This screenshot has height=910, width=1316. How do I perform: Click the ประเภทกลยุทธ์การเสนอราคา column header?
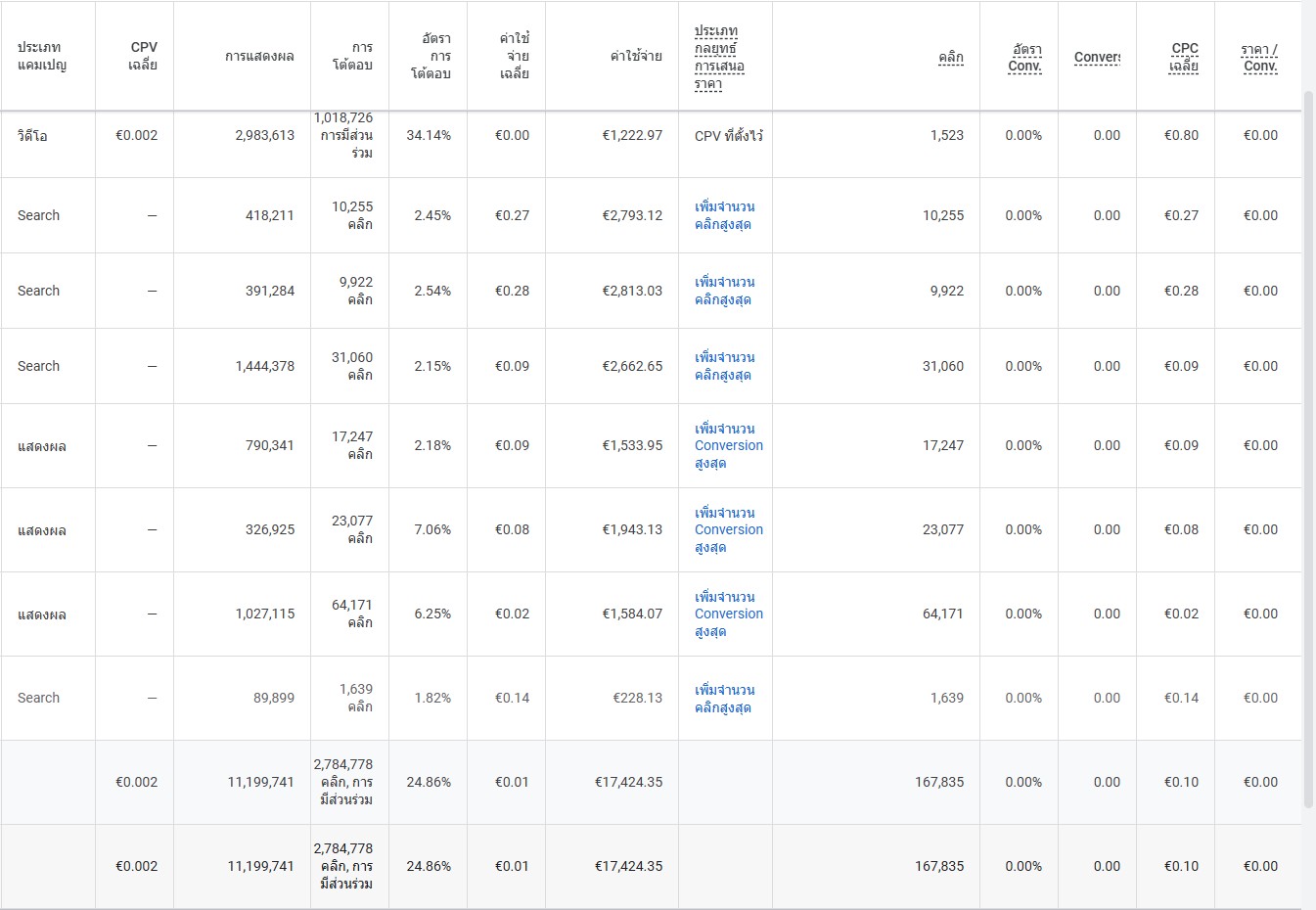pyautogui.click(x=719, y=58)
